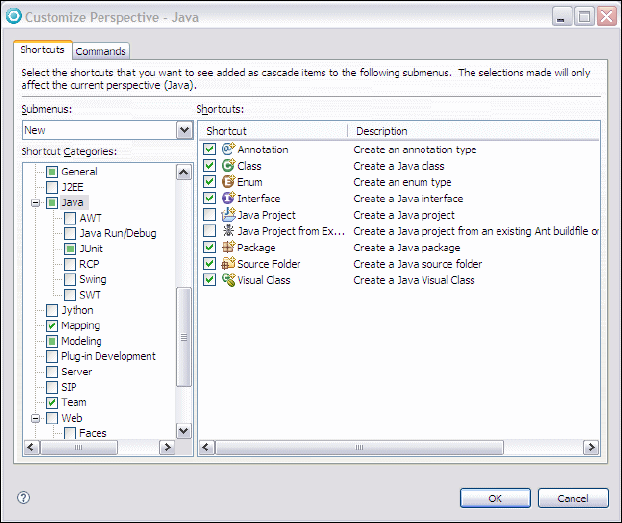
Task: Sort by the Shortcut column header
Action: [273, 131]
